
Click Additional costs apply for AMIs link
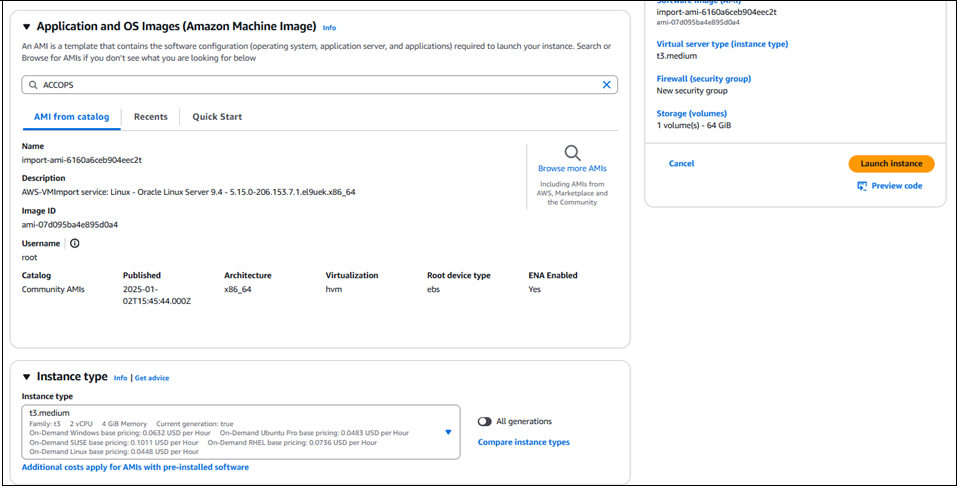tap(135, 467)
